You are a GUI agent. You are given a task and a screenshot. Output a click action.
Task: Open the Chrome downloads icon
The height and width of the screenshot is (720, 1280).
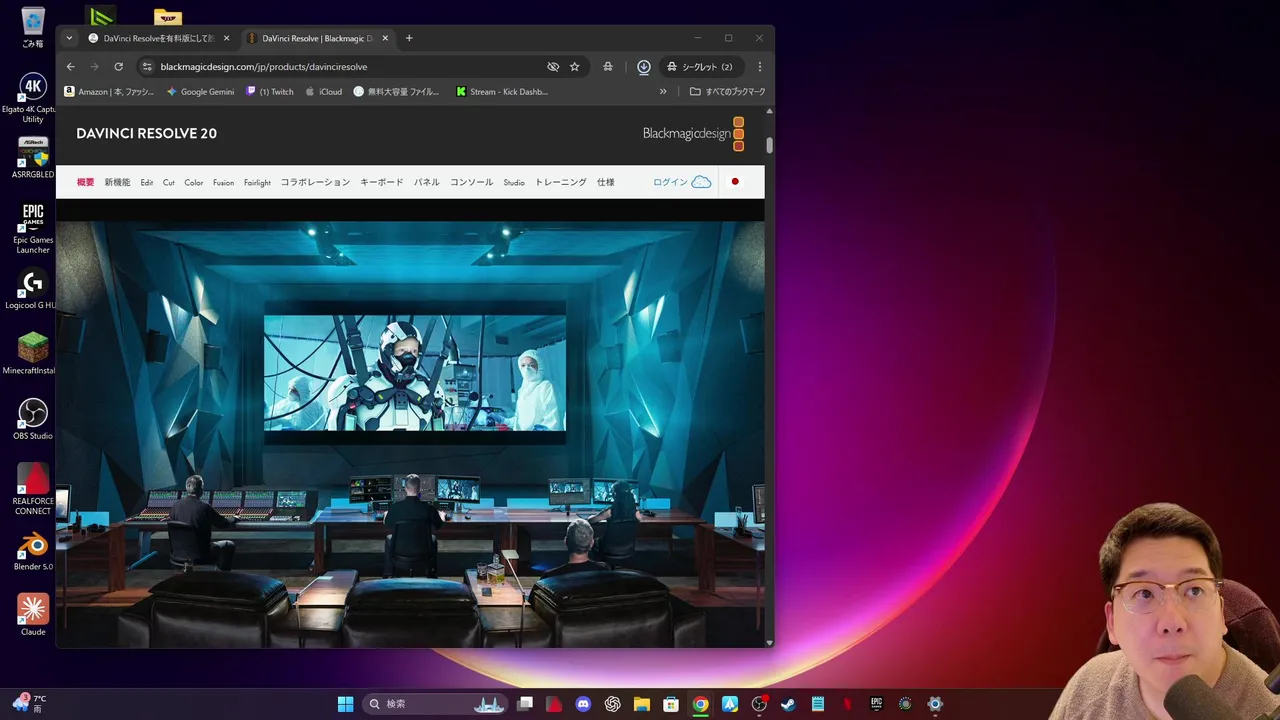(644, 67)
